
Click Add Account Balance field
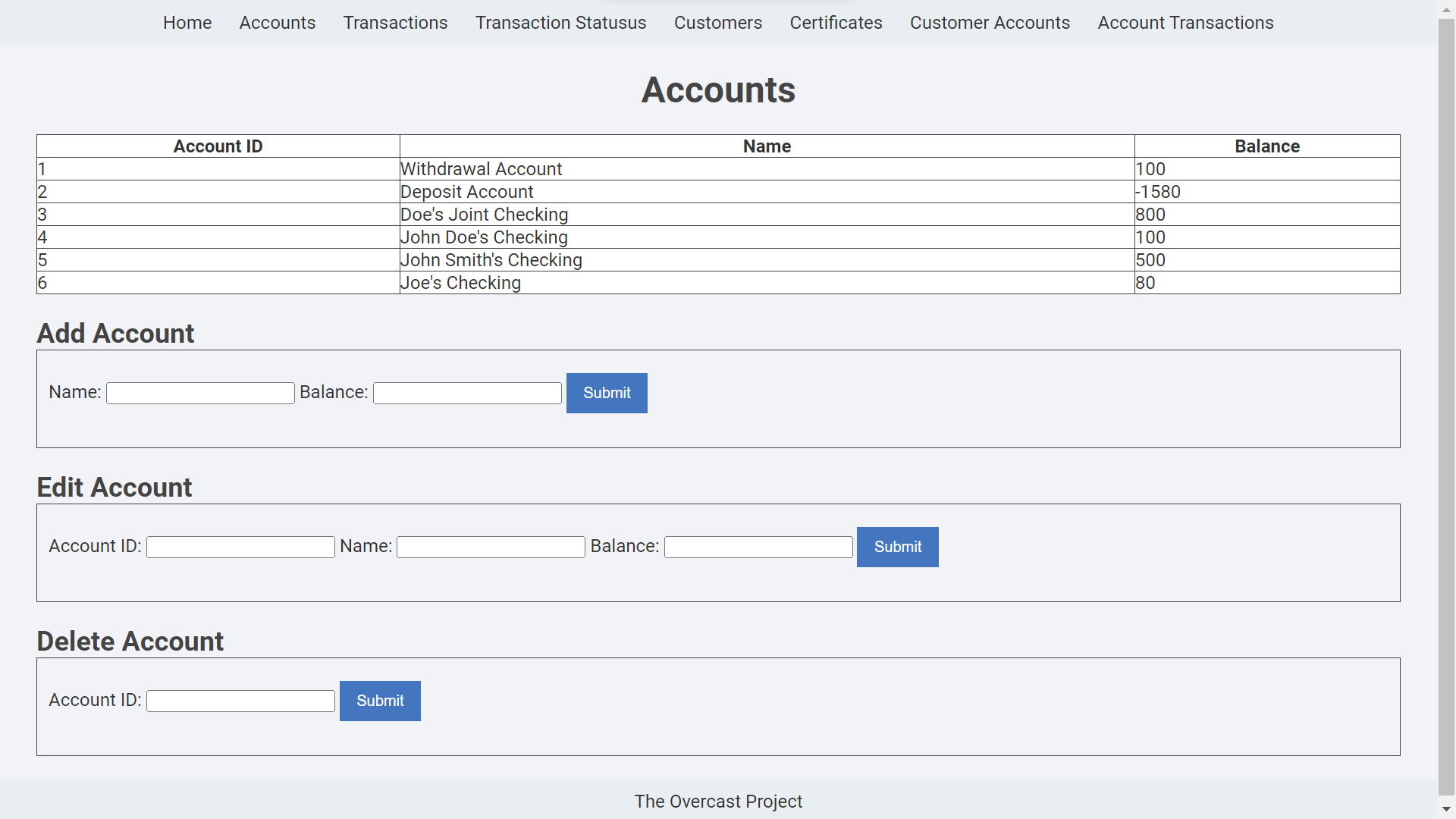pos(467,393)
